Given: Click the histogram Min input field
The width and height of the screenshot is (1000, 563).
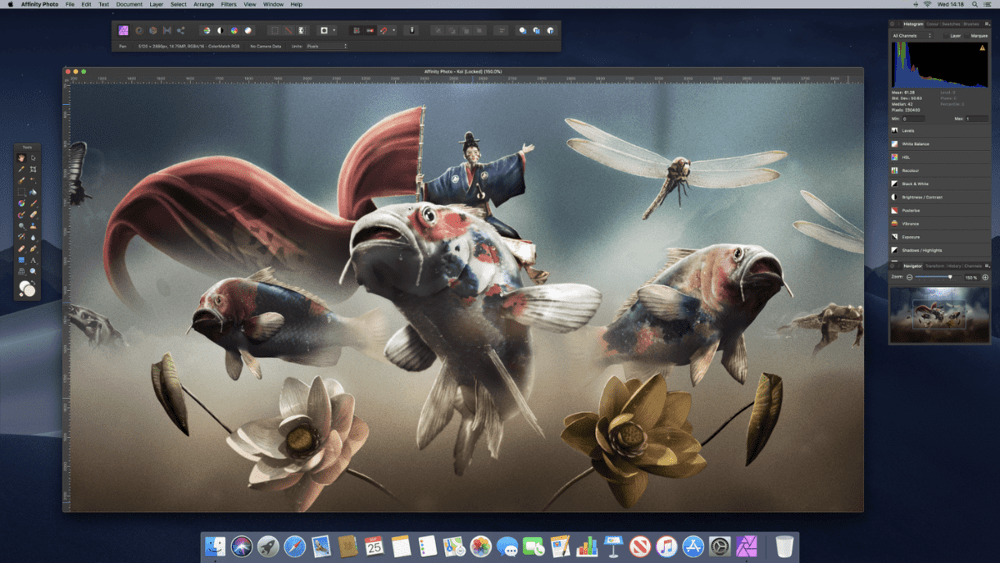Looking at the screenshot, I should click(913, 119).
